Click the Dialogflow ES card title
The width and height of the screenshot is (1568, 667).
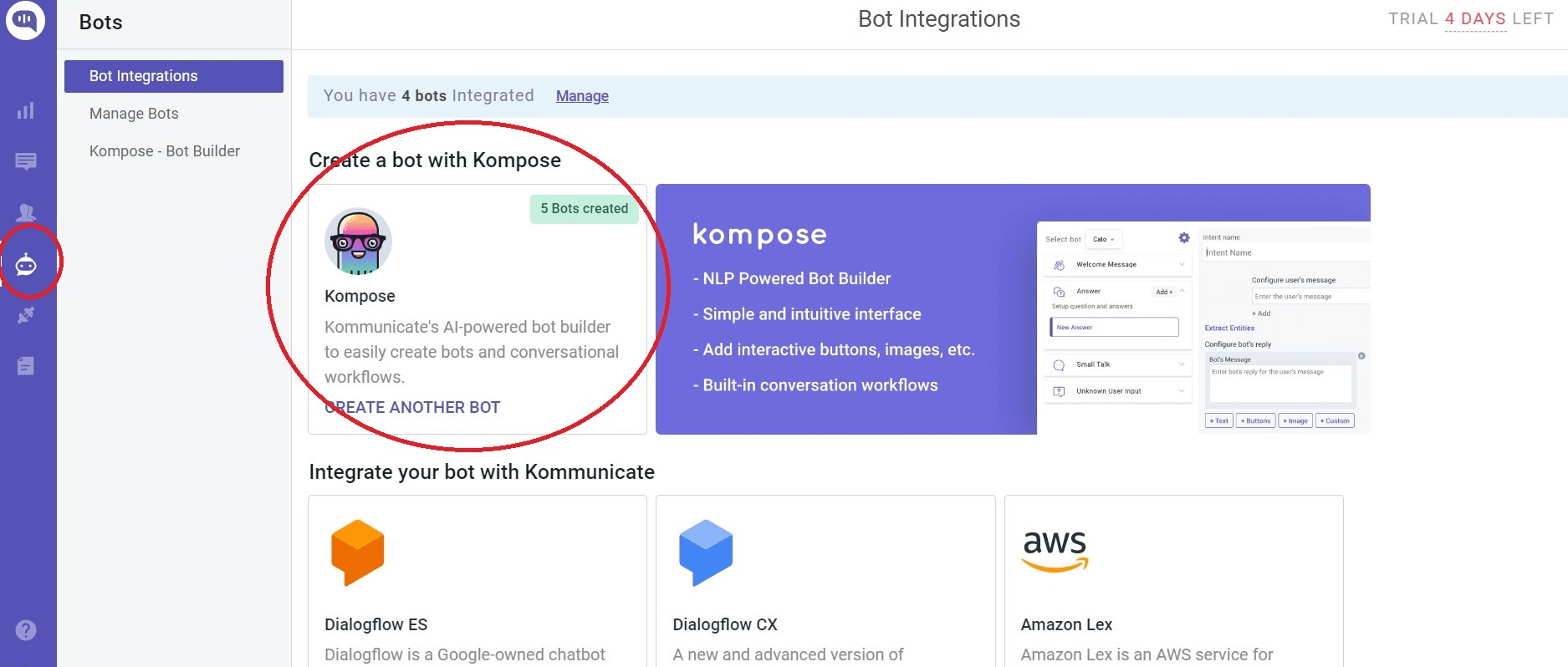[x=375, y=624]
